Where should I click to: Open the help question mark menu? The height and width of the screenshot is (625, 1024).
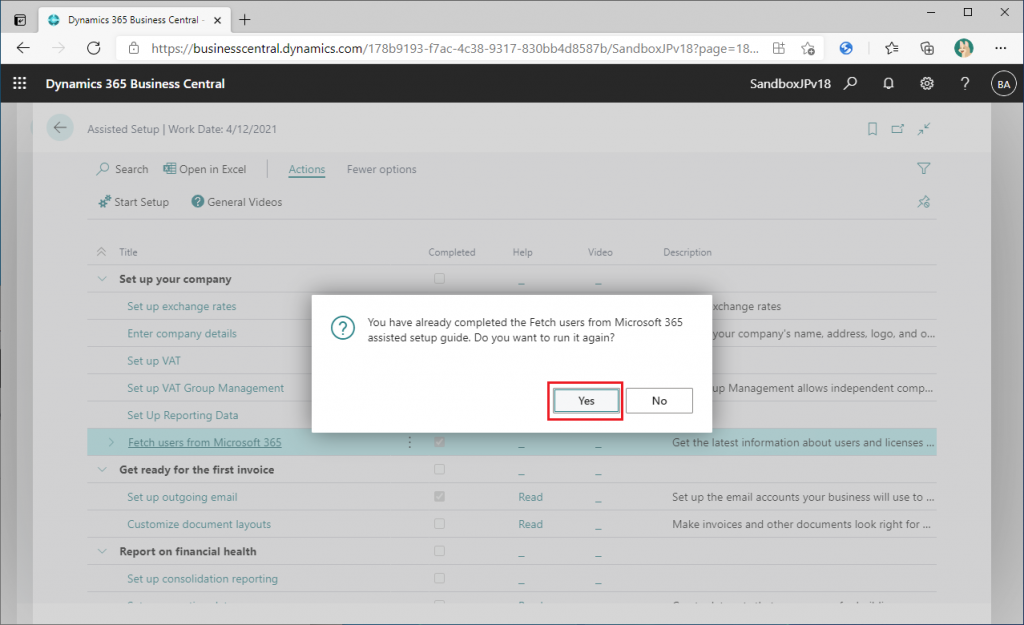(x=965, y=84)
